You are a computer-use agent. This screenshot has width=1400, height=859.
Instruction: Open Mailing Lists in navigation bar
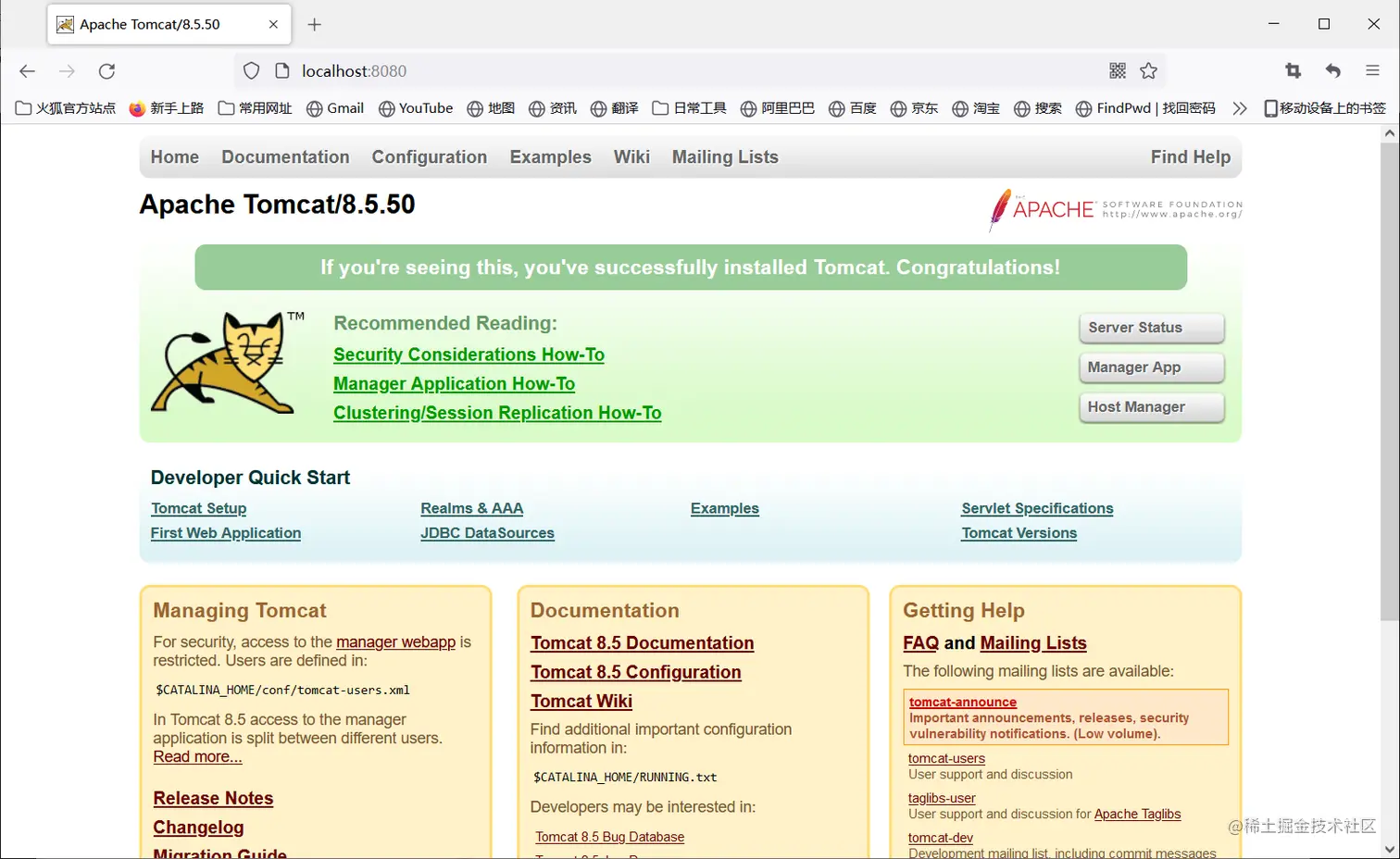point(725,157)
